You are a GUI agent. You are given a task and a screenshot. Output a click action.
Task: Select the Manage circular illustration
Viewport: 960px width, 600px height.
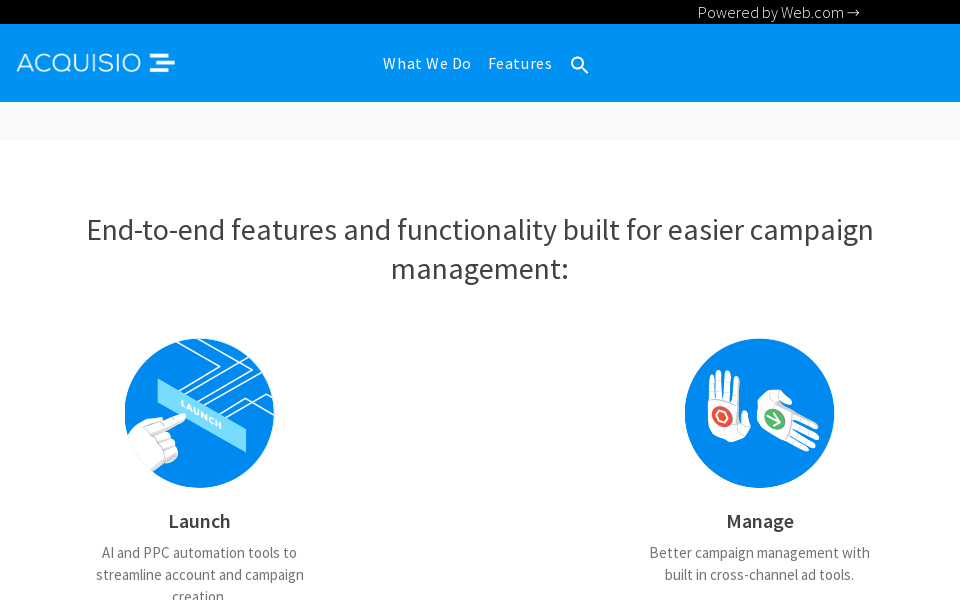click(x=759, y=413)
